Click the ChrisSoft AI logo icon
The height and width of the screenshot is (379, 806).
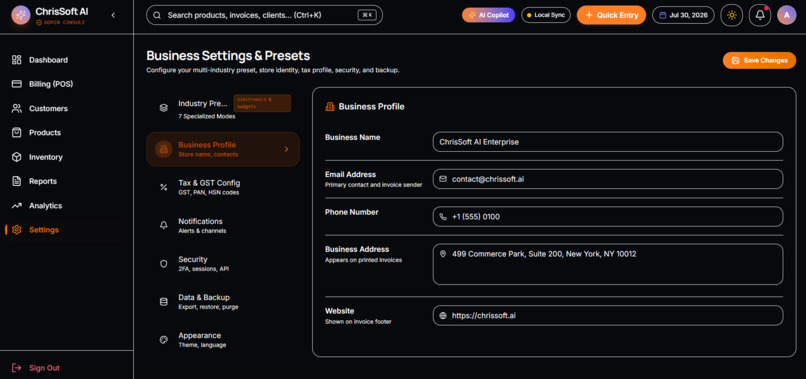click(21, 15)
